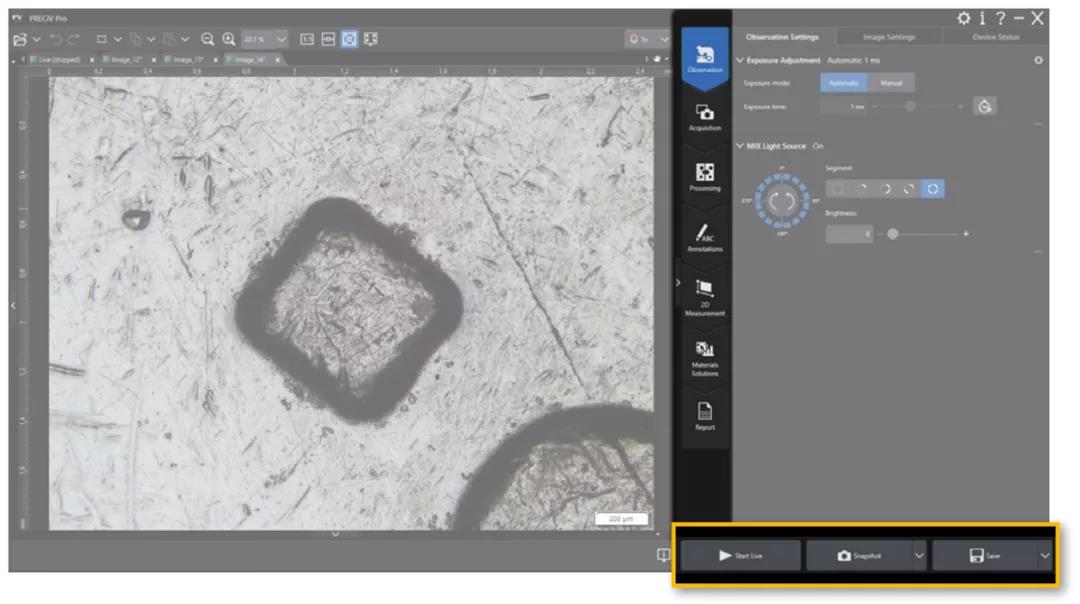This screenshot has width=1080, height=604.
Task: Click the fit width view icon
Action: [329, 39]
